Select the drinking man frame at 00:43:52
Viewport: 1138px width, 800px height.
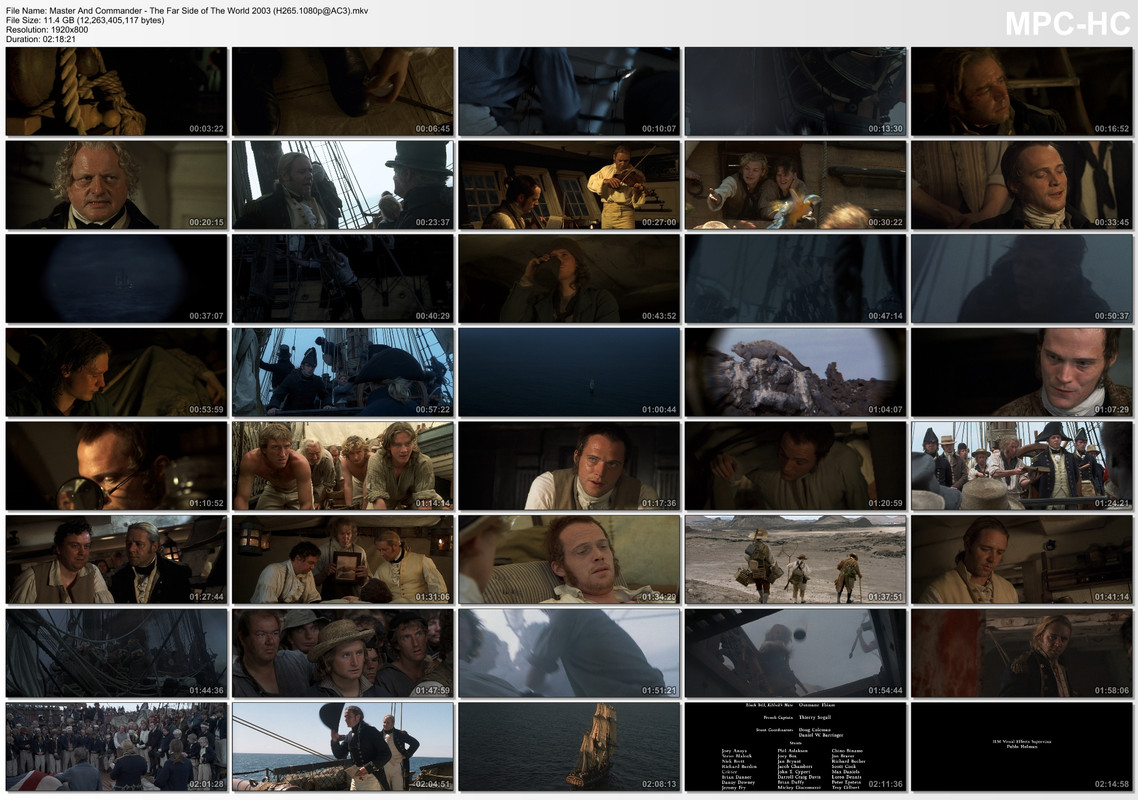[569, 279]
